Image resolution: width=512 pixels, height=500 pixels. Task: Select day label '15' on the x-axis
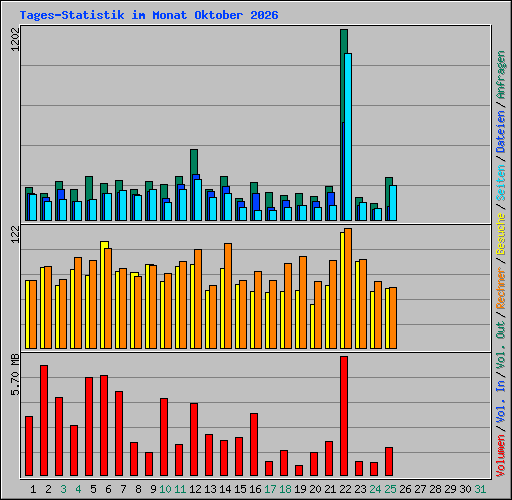[240, 489]
